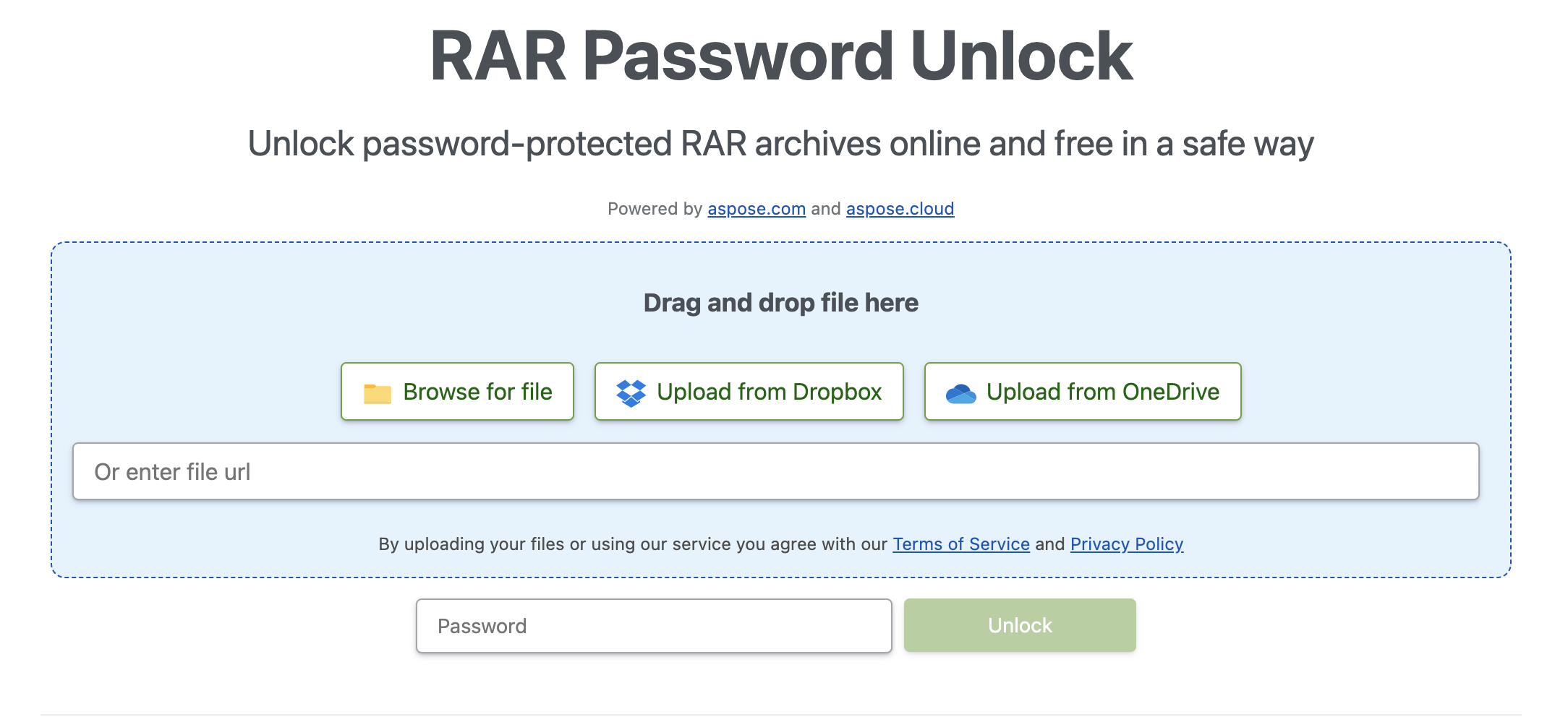The width and height of the screenshot is (1568, 717).
Task: Click the "By uploading your files" agreement text
Action: coord(632,544)
